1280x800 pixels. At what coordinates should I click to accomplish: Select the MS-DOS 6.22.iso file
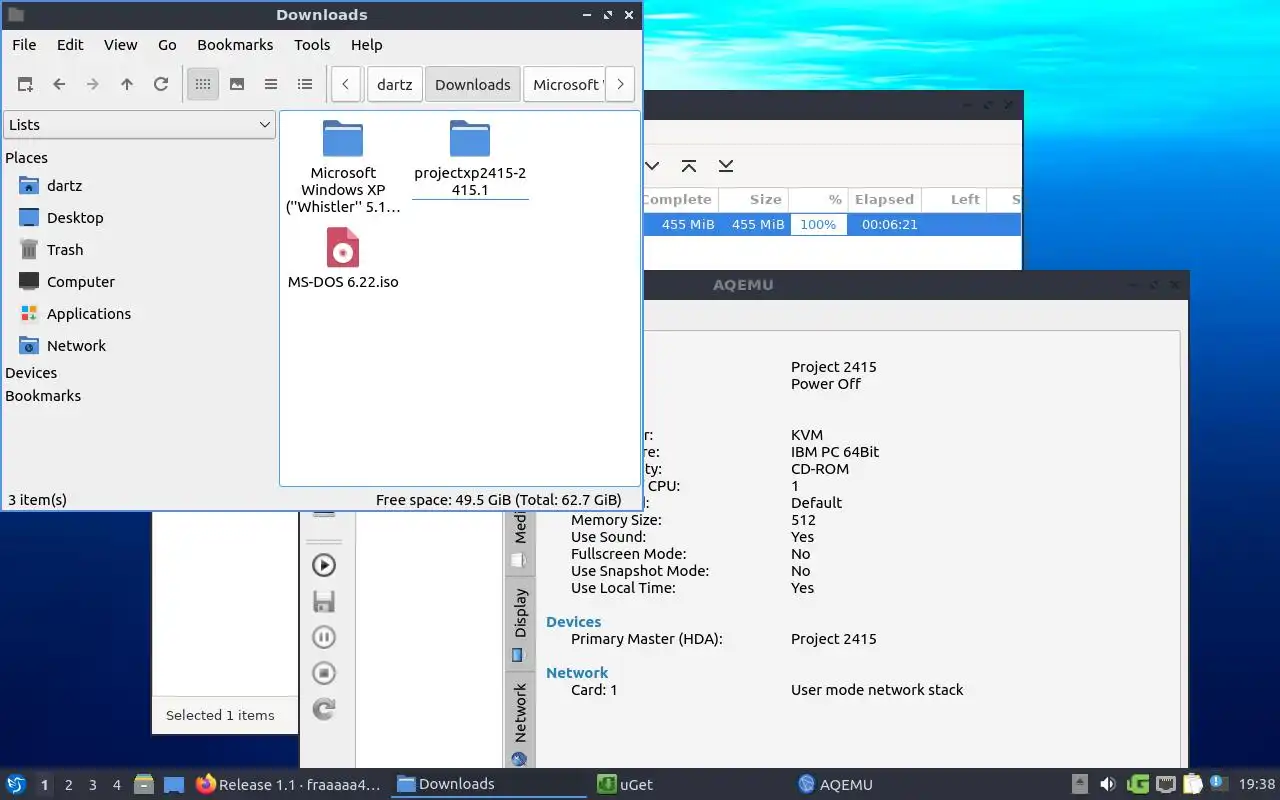tap(343, 259)
